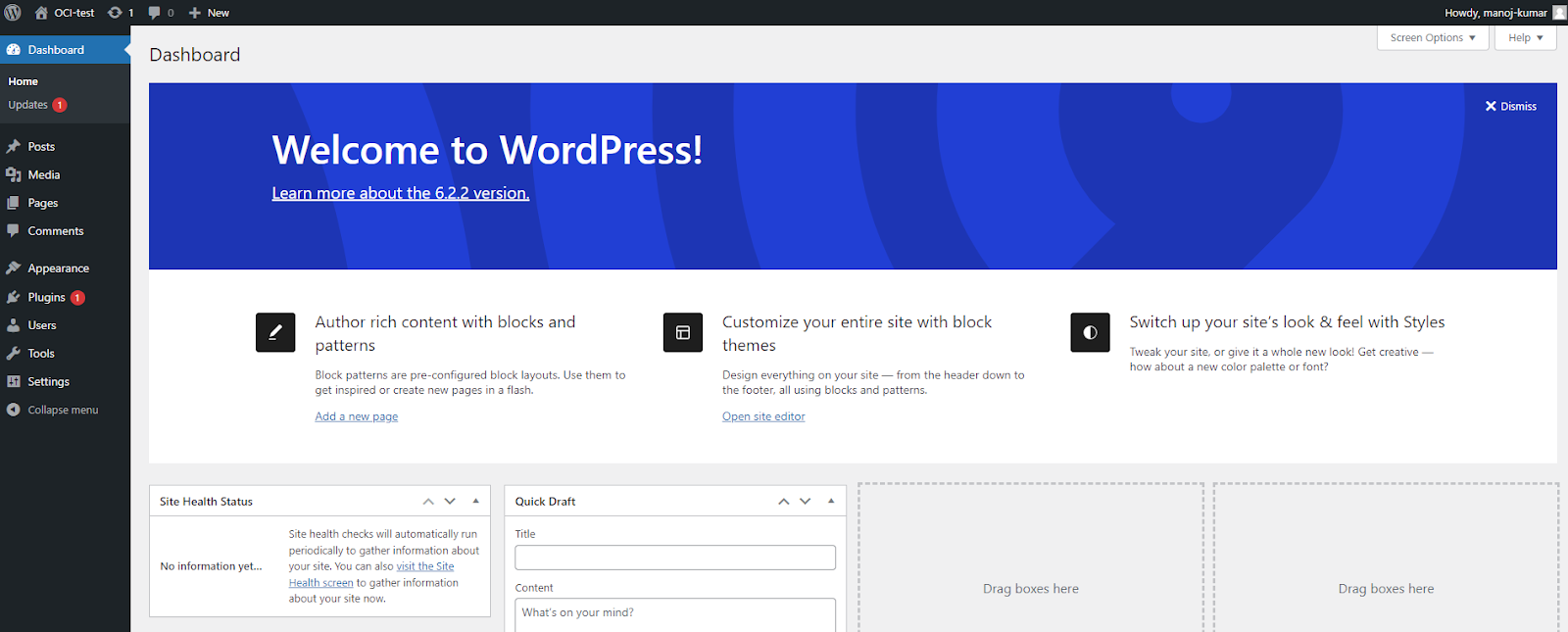
Task: Click the Pages document icon
Action: [14, 203]
